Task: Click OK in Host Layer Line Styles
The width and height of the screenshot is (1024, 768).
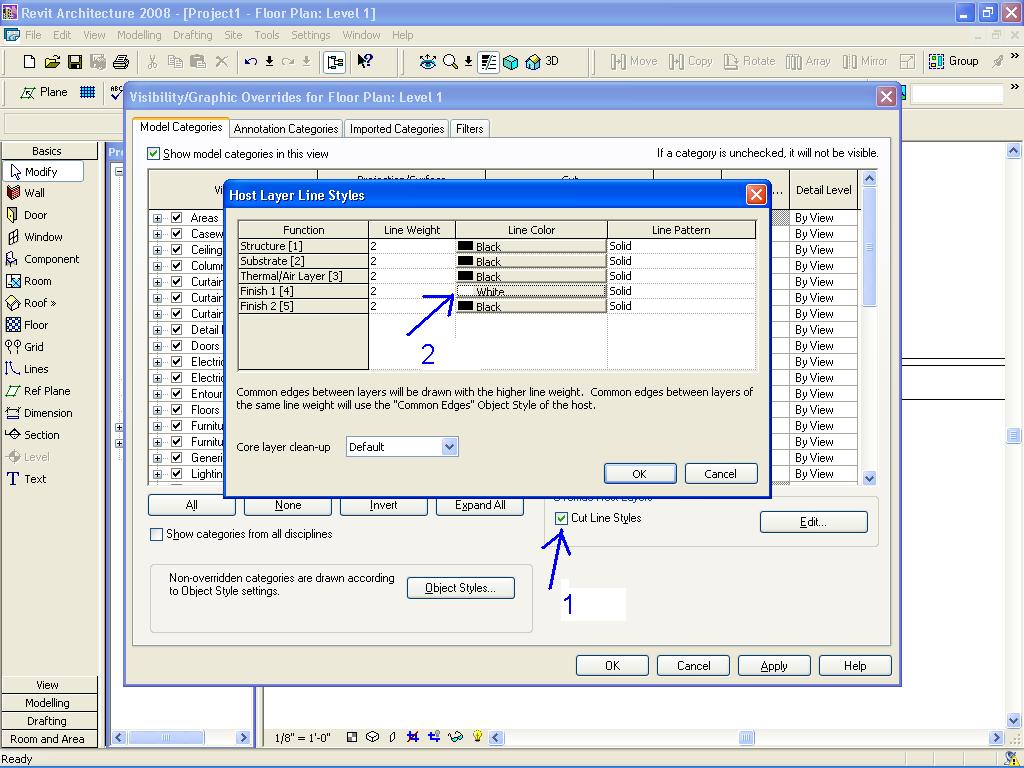Action: tap(640, 474)
